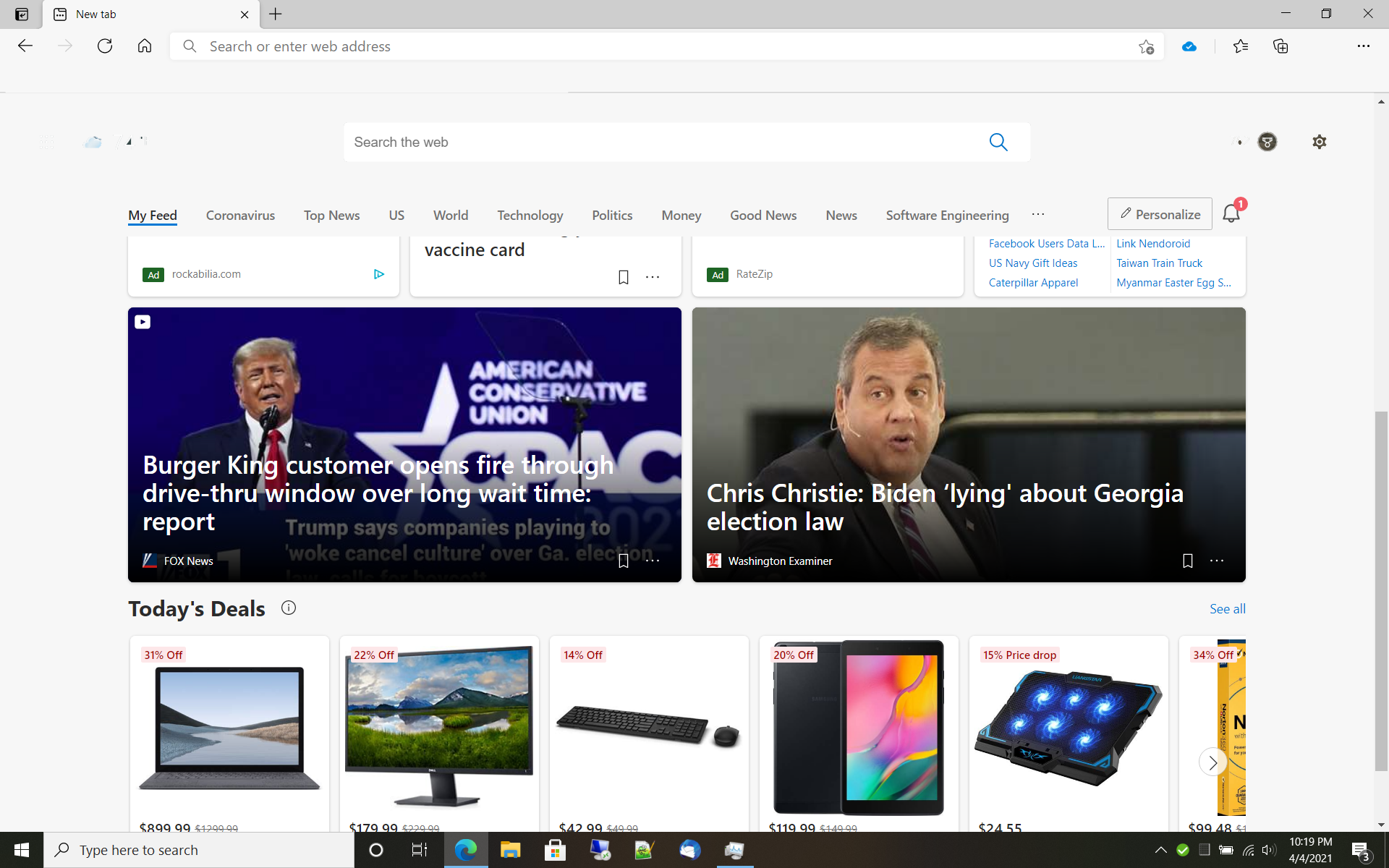The height and width of the screenshot is (868, 1389).
Task: Open the tab actions menu icon
Action: (x=22, y=14)
